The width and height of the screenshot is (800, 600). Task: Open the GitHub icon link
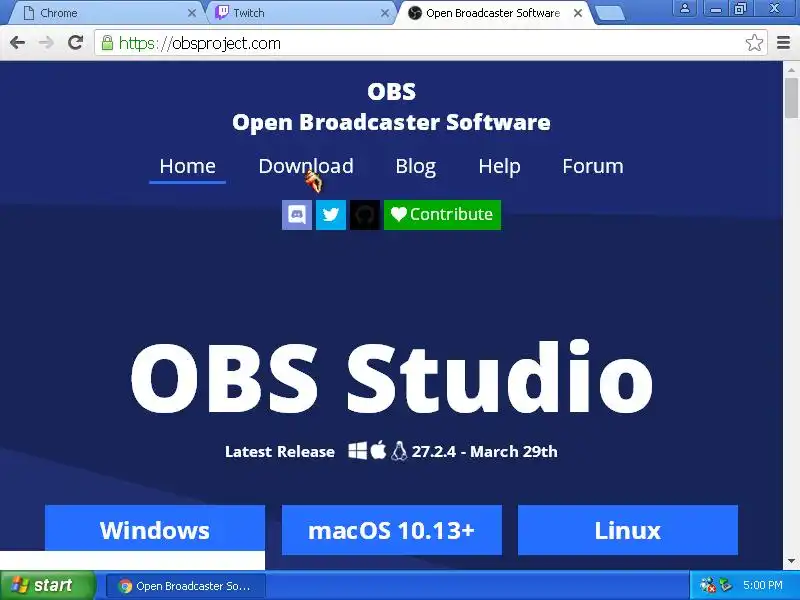click(x=365, y=215)
